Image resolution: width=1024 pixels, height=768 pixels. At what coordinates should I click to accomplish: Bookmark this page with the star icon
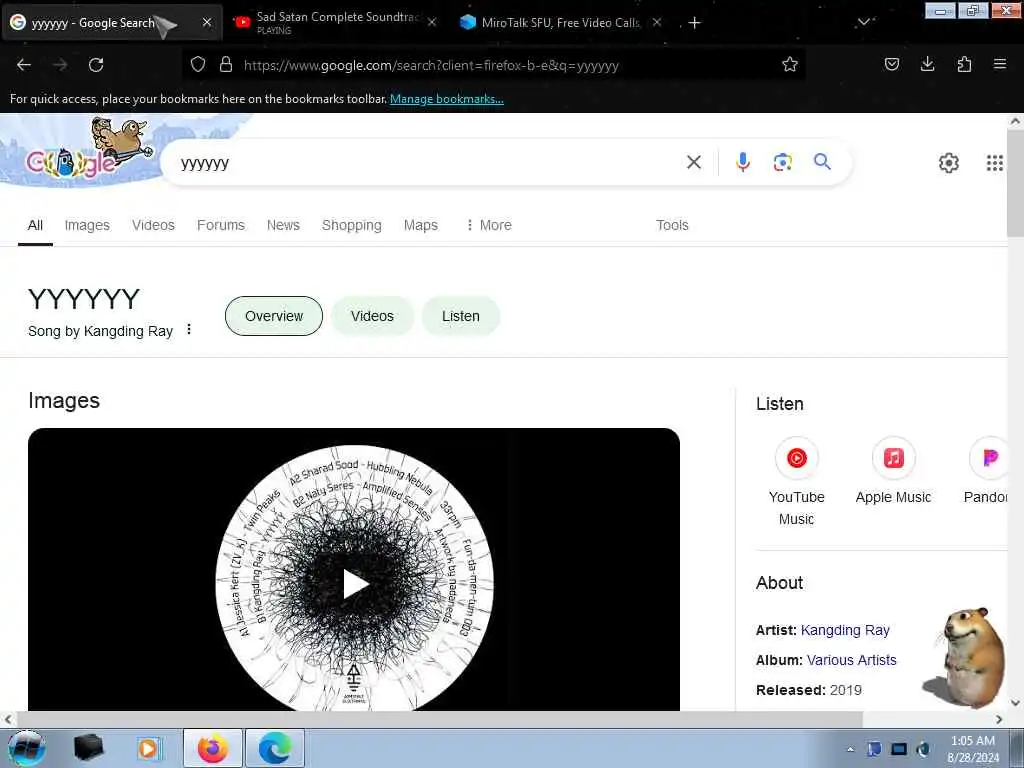click(x=790, y=65)
